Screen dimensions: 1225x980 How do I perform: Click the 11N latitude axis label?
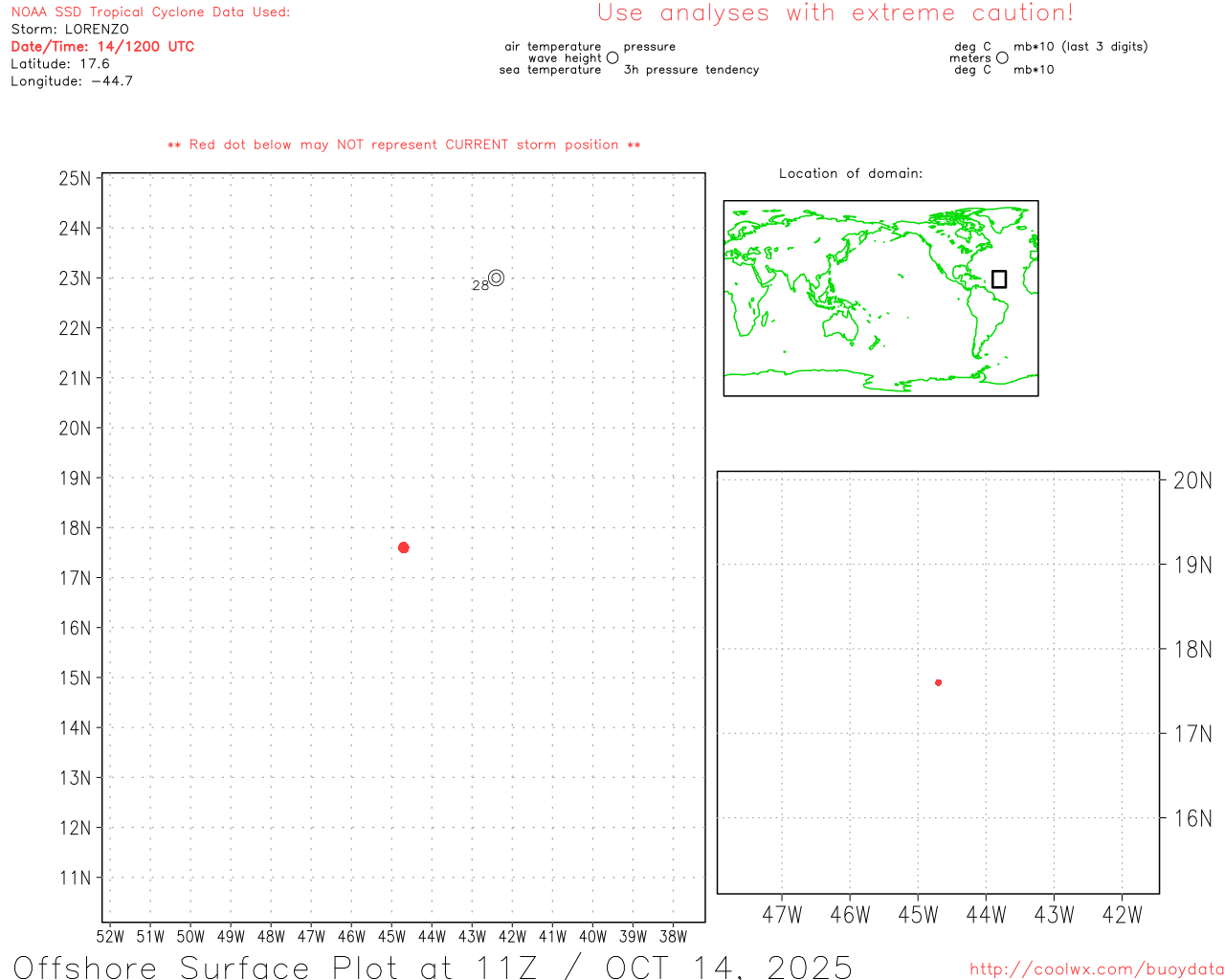[x=76, y=879]
